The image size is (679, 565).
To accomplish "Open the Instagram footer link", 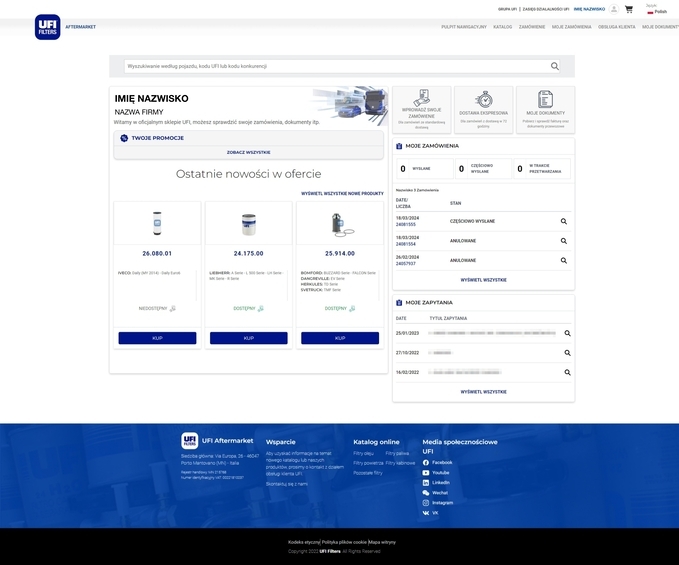I will click(x=441, y=502).
